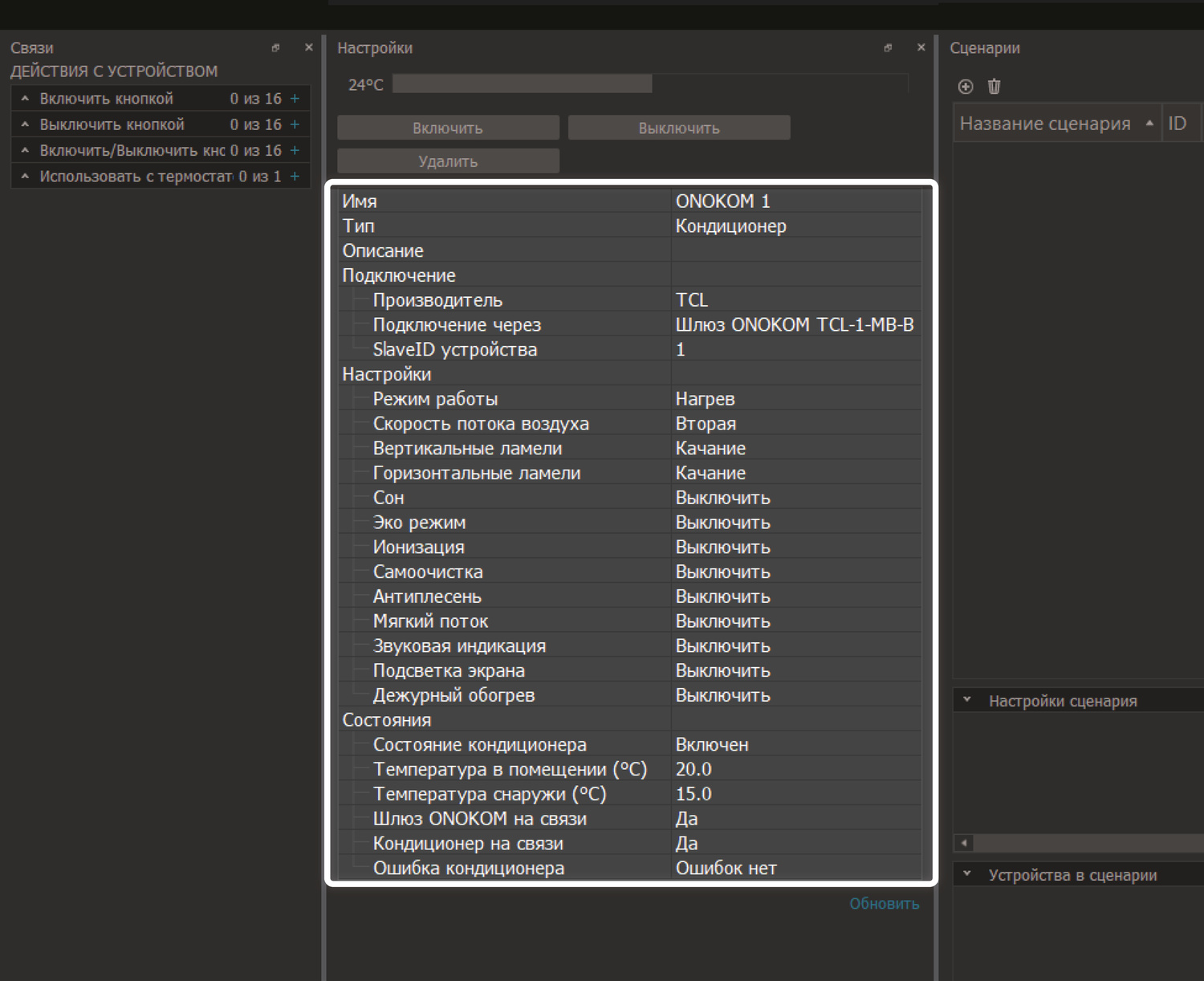This screenshot has height=981, width=1204.
Task: Click the 'Обновить' link
Action: [x=884, y=904]
